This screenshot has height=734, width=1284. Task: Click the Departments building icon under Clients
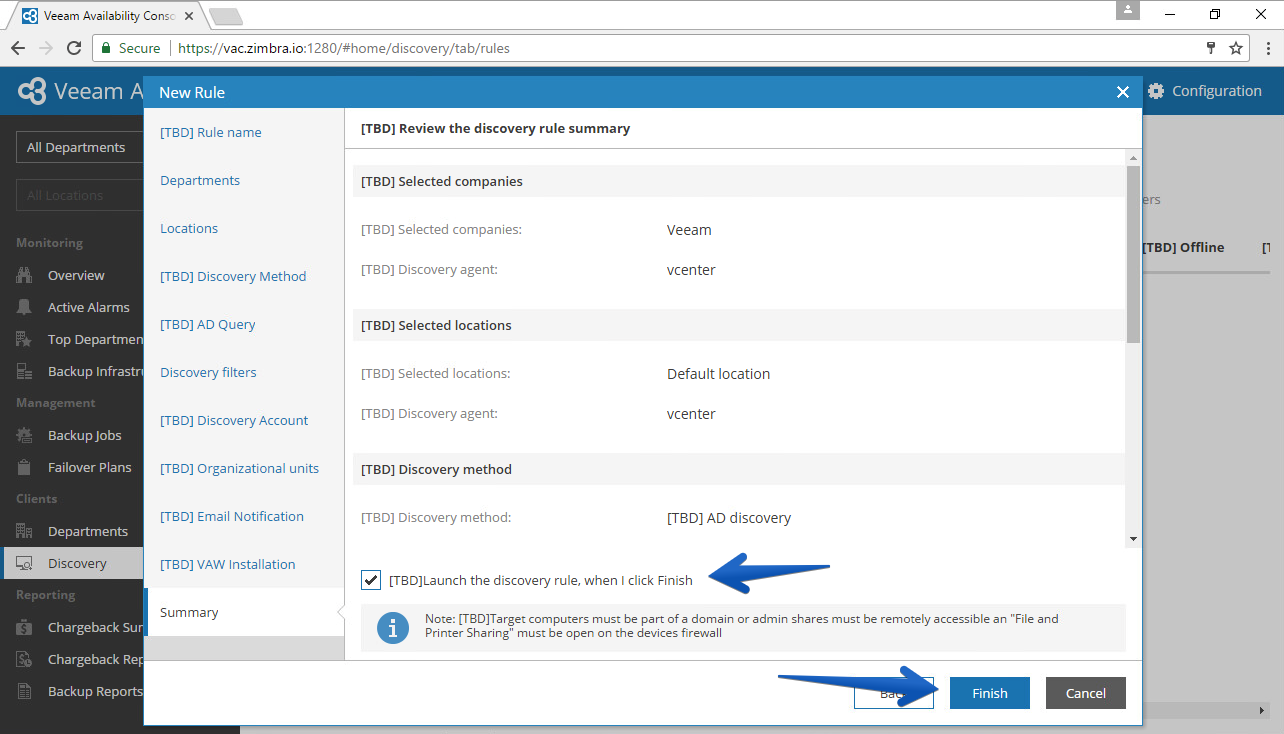coord(25,532)
